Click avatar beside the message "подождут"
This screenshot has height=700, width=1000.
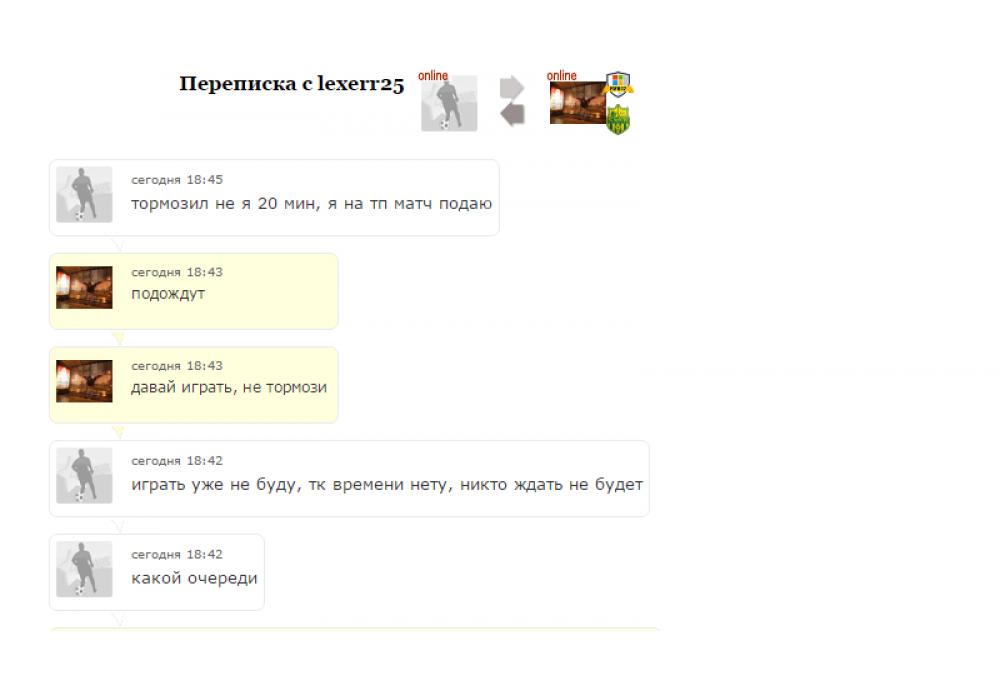coord(84,288)
